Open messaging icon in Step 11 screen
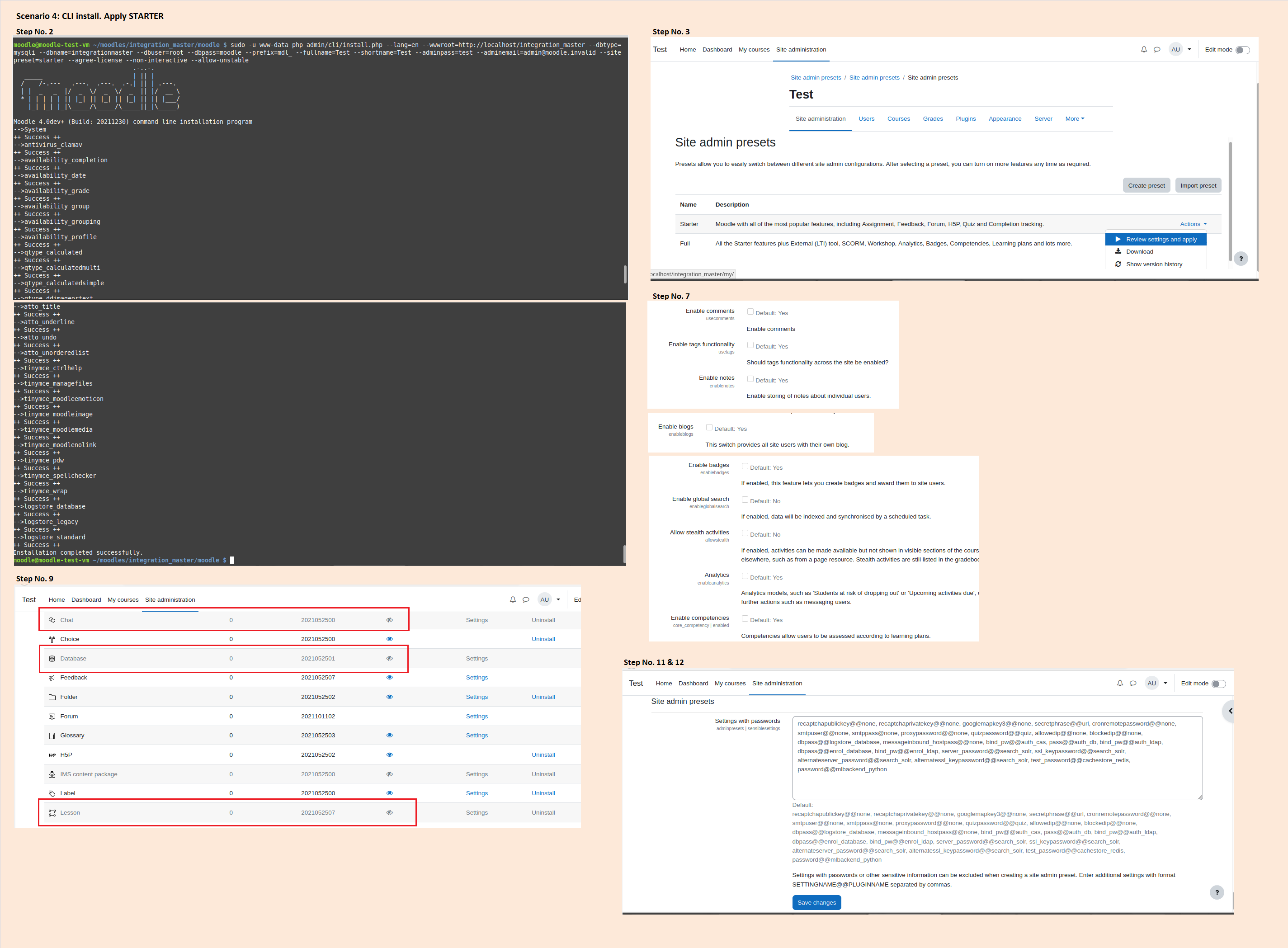This screenshot has height=948, width=1288. (x=1133, y=684)
